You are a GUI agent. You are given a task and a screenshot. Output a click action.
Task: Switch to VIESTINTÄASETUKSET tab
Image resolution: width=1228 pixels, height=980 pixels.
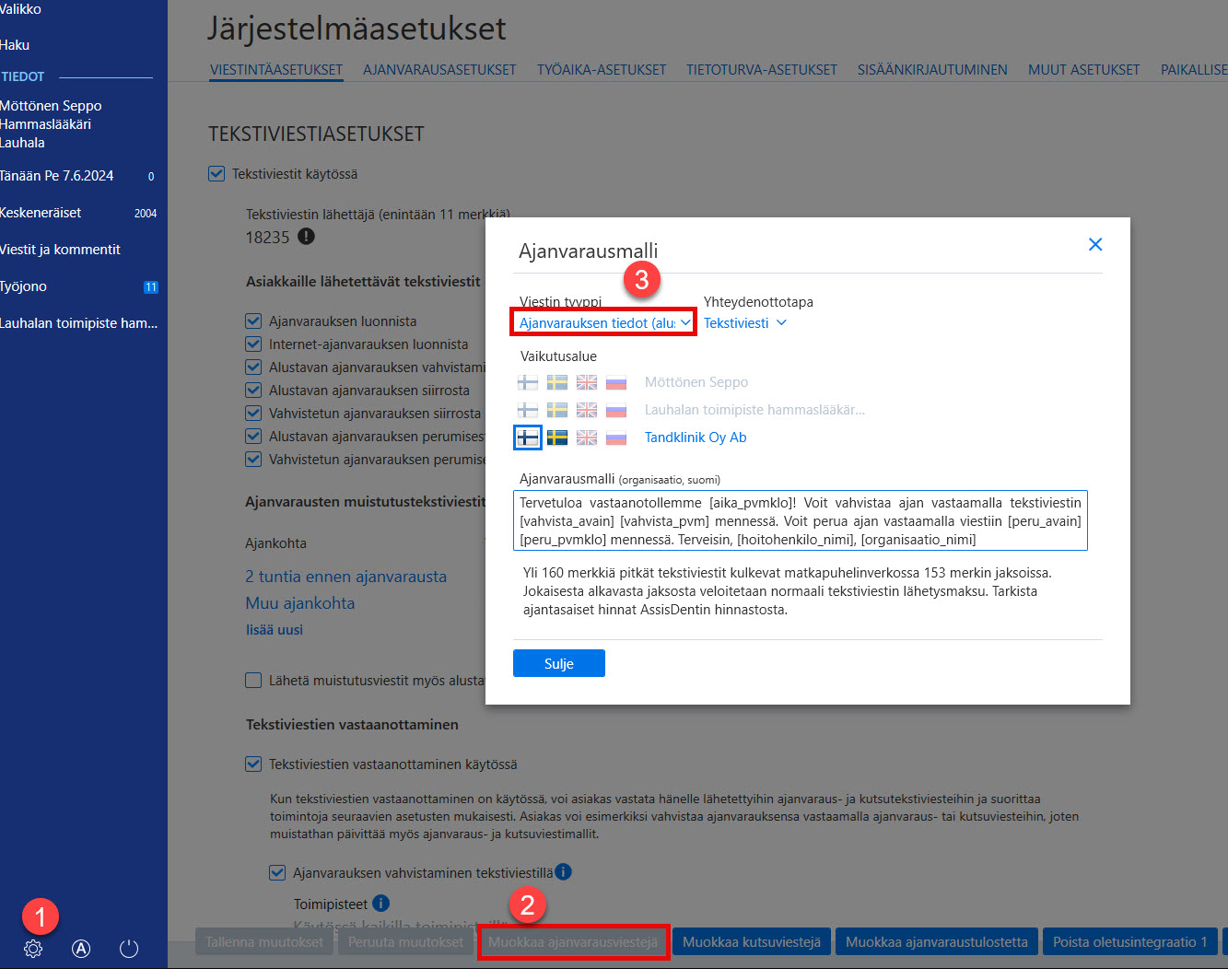coord(276,69)
